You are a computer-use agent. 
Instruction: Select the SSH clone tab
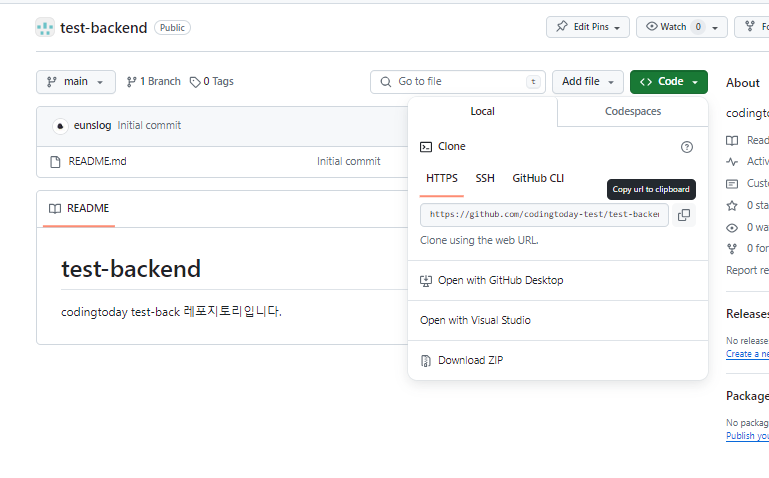[x=485, y=178]
